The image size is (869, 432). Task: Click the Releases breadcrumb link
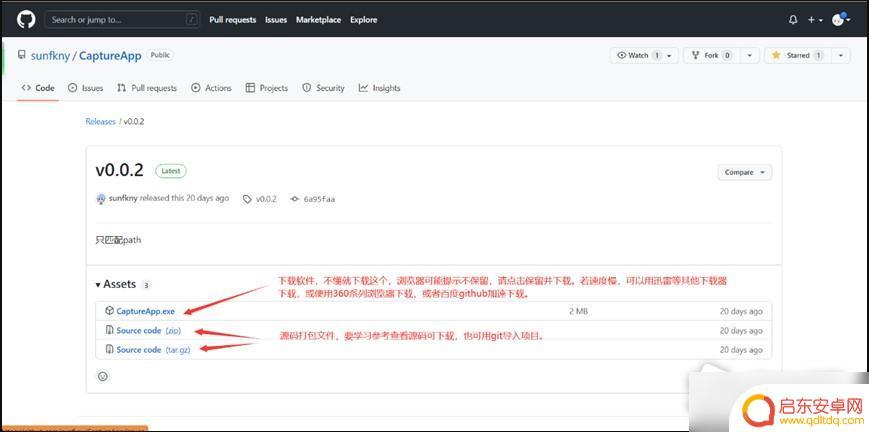pos(100,121)
